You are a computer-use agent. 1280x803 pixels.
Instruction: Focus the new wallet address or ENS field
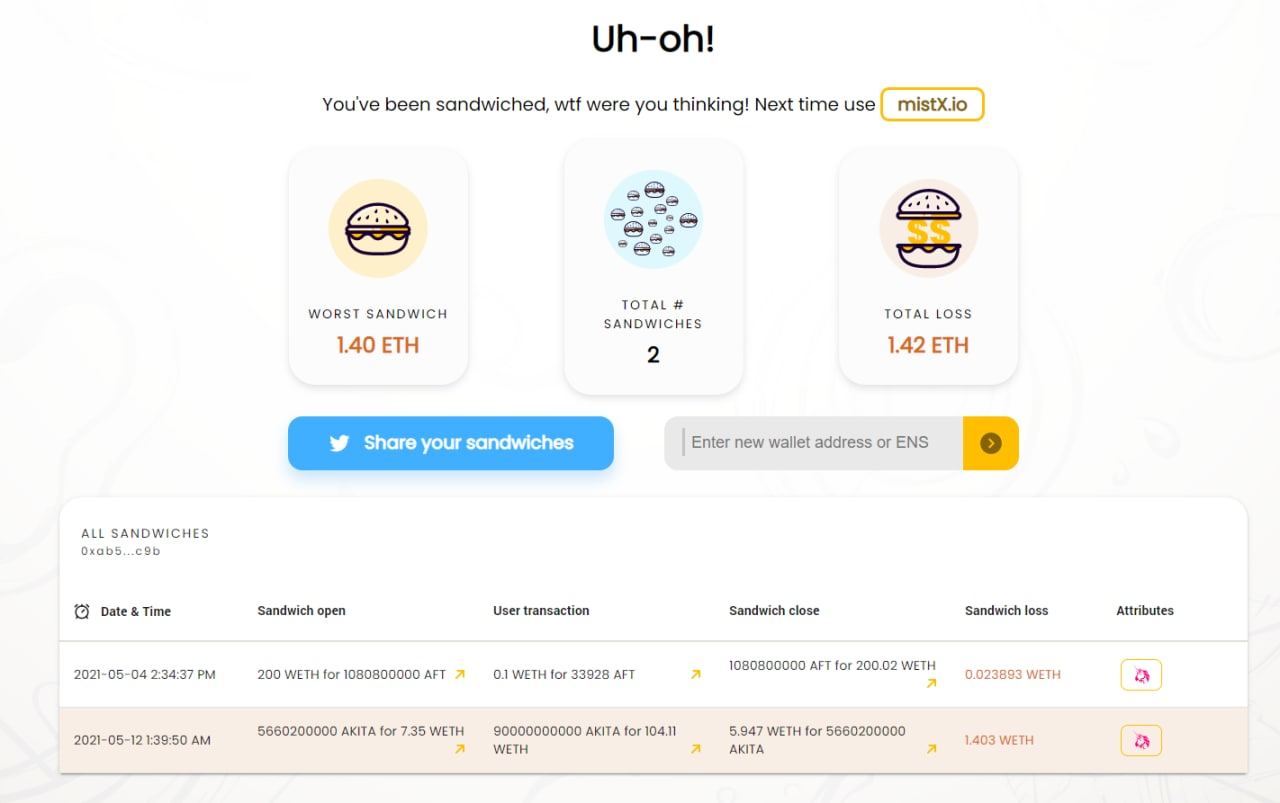[814, 443]
